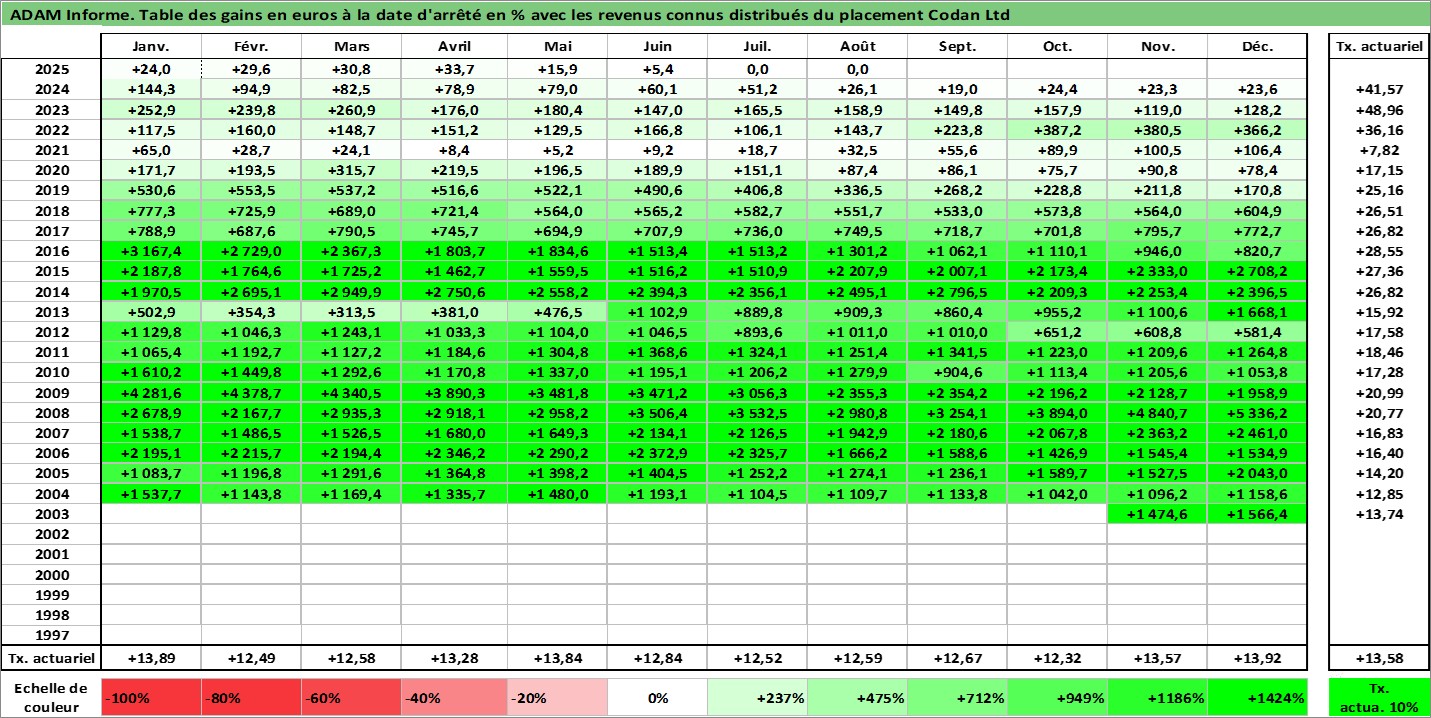The width and height of the screenshot is (1431, 718).
Task: Click the +48,96 actuarial rate for 2023
Action: click(1380, 109)
